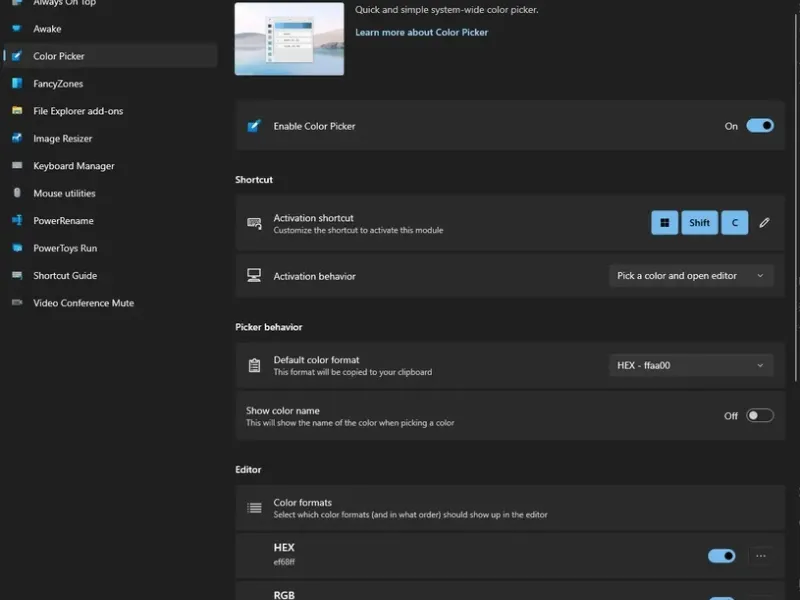Click the Editor section heading

pyautogui.click(x=248, y=469)
